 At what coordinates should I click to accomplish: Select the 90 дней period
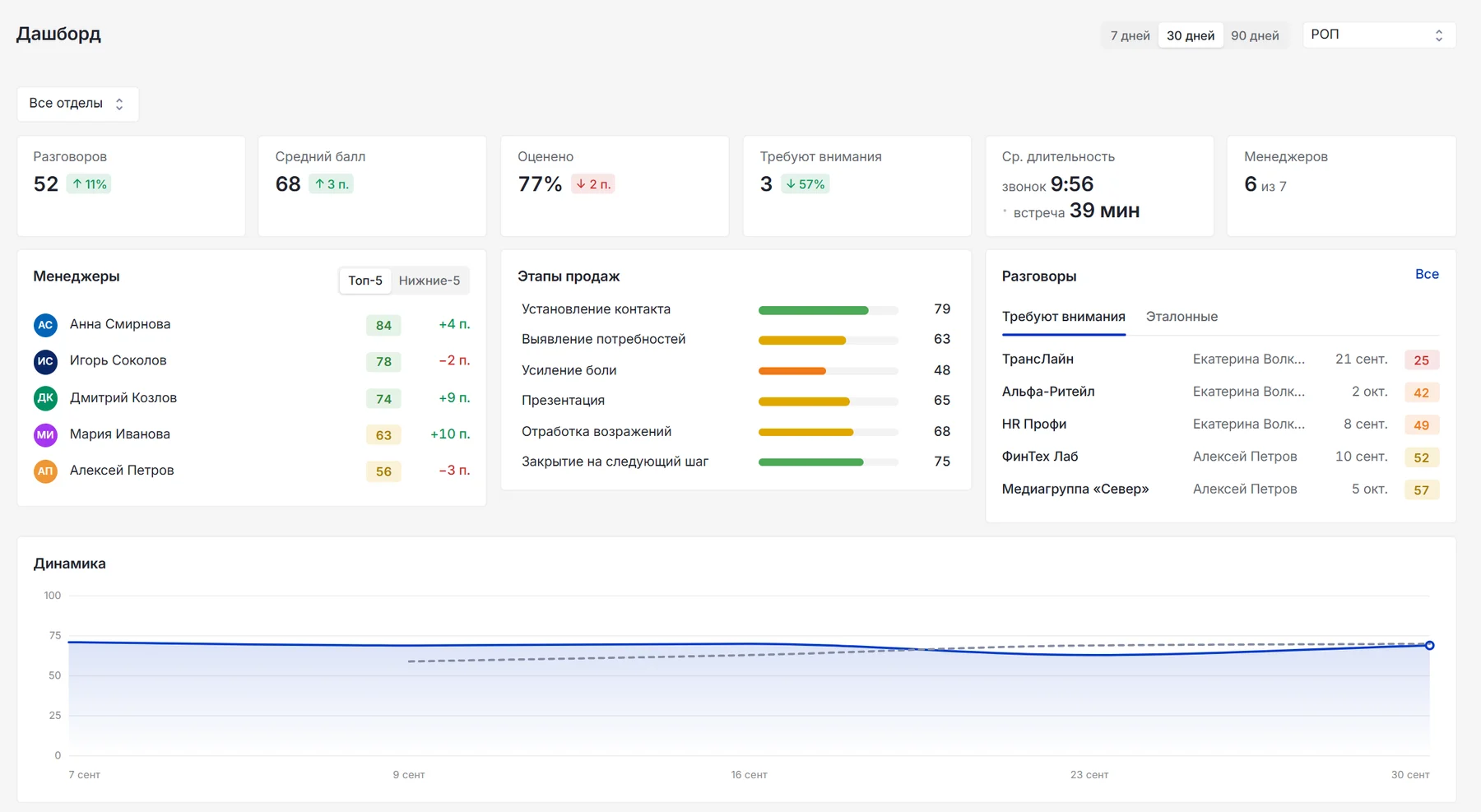1255,35
